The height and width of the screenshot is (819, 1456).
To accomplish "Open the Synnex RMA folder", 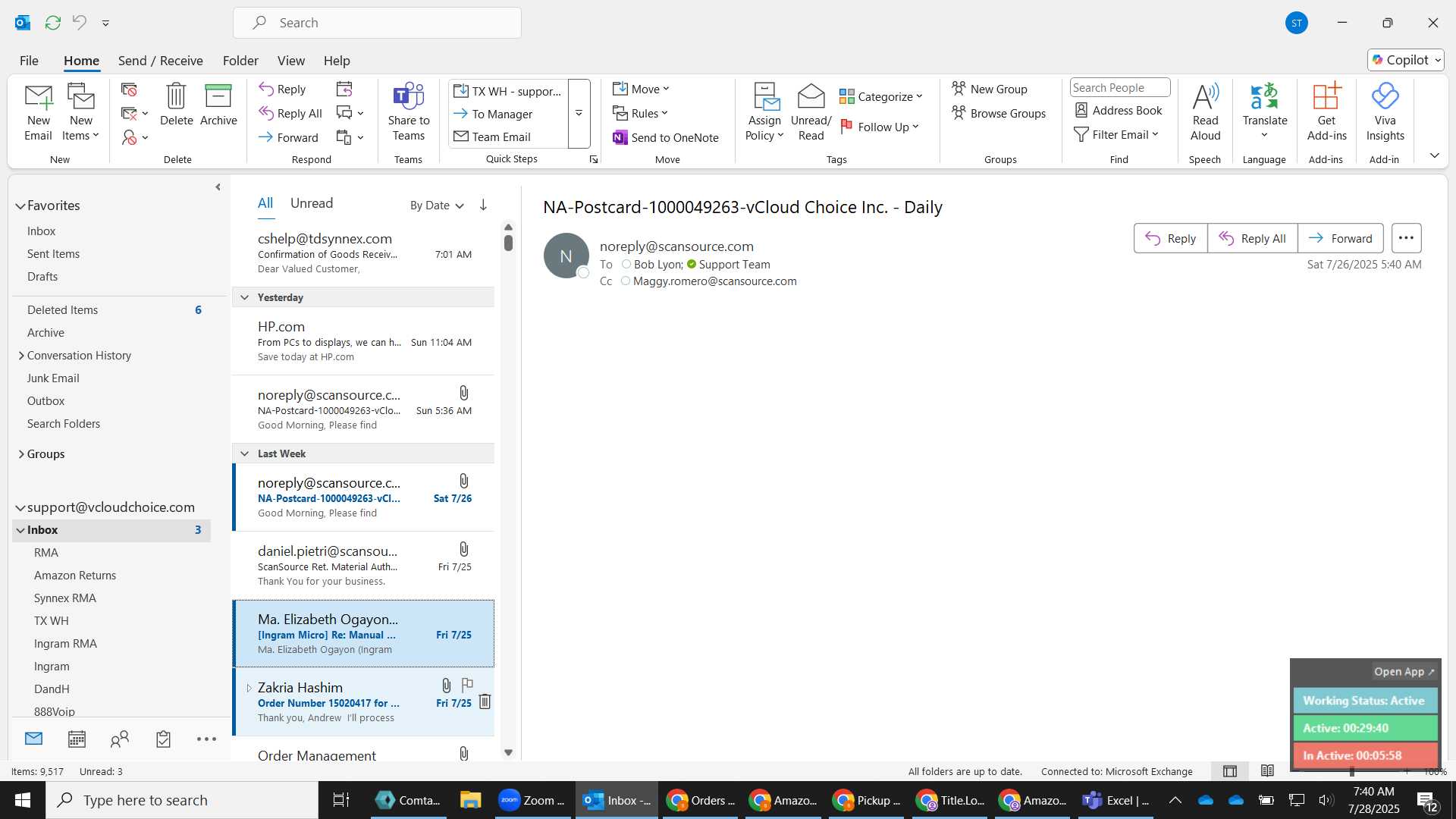I will 64,598.
